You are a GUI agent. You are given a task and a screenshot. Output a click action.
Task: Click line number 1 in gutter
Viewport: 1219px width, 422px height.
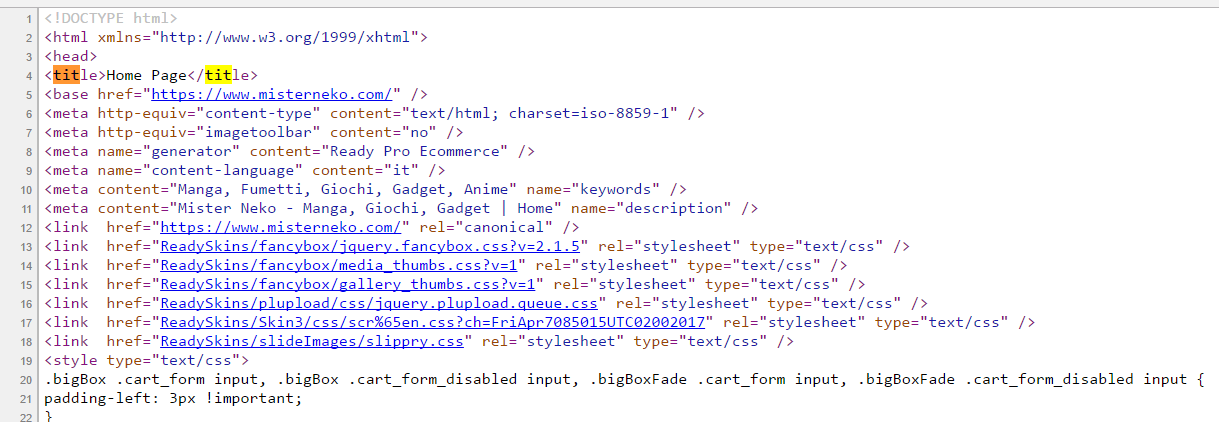click(31, 18)
